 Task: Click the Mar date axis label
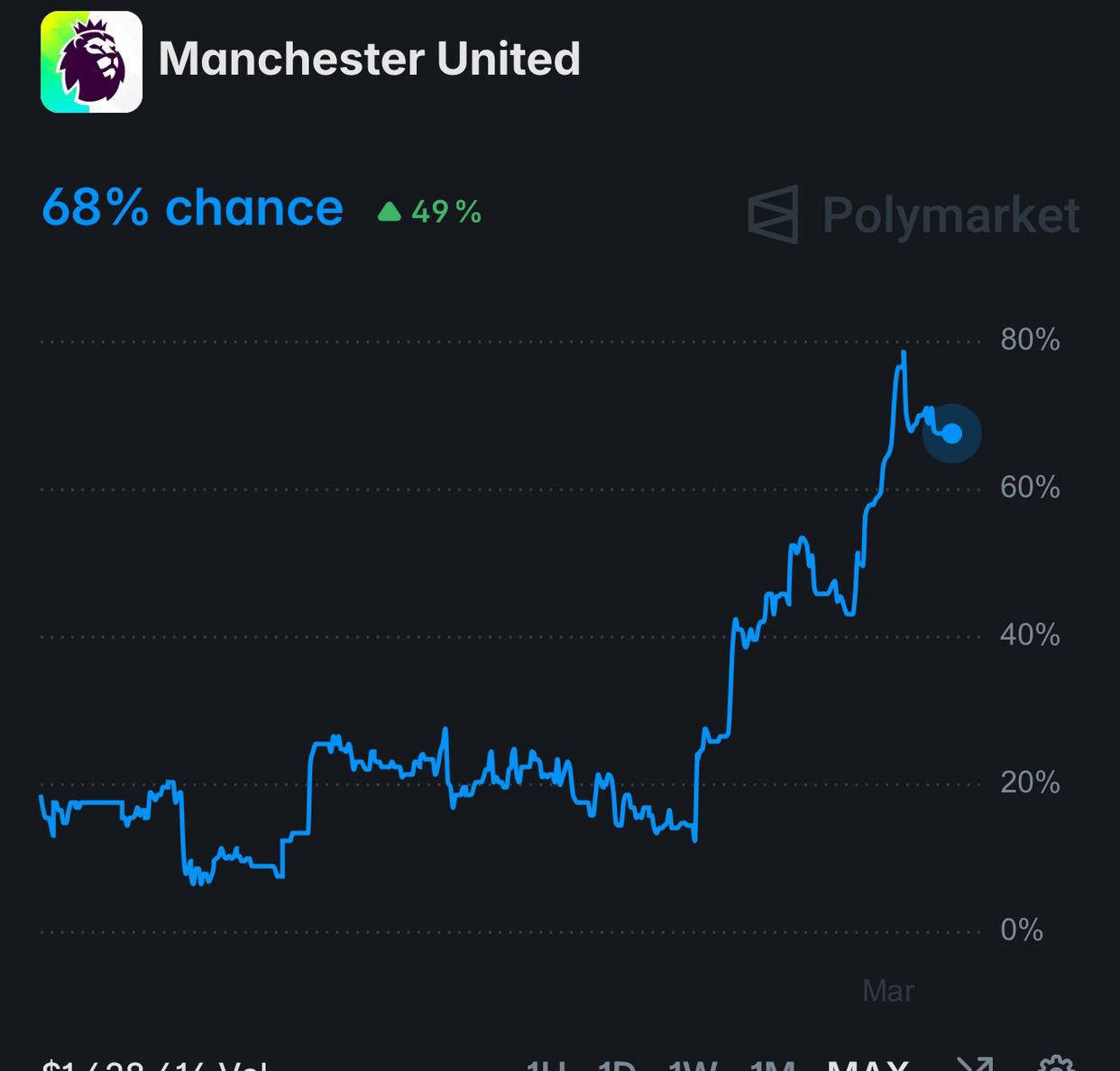click(x=888, y=991)
